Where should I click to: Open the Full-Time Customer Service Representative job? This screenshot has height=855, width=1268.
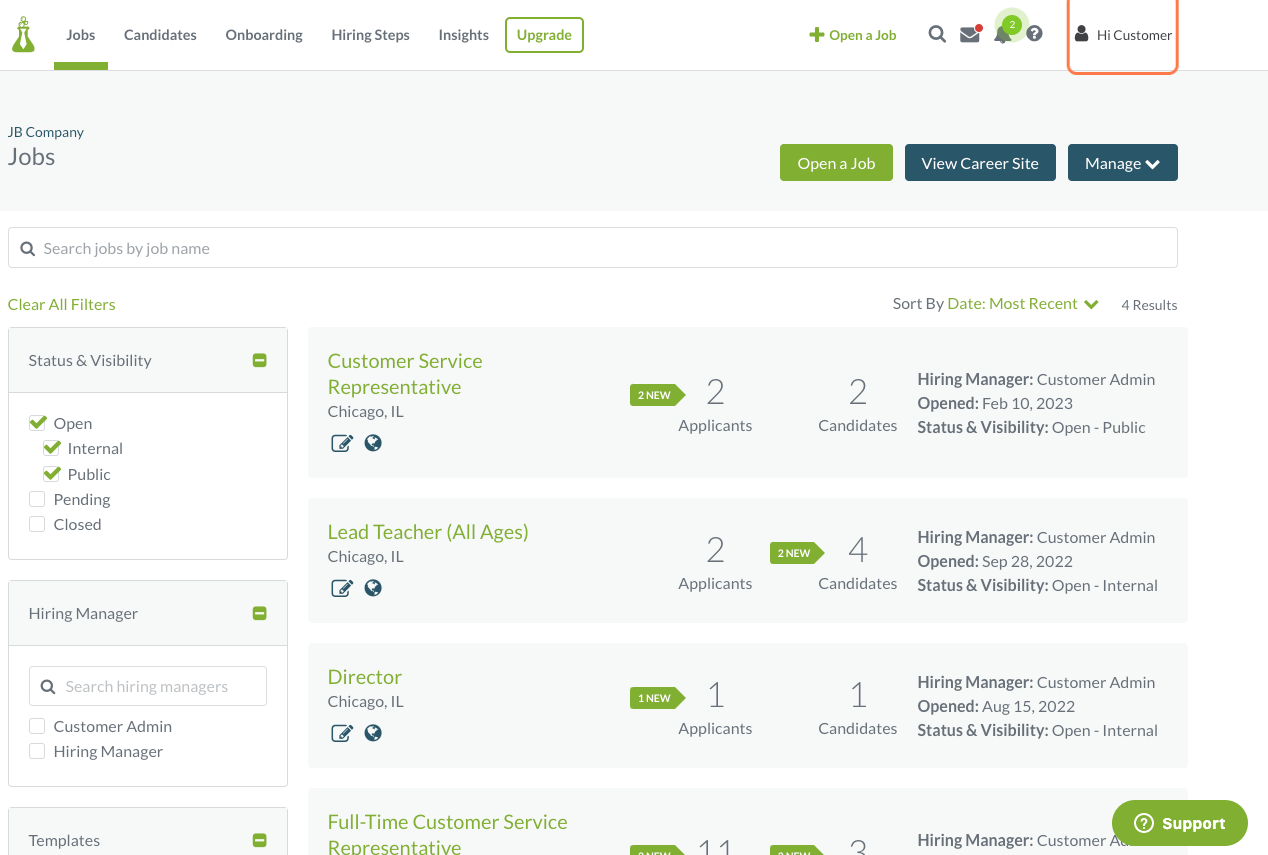(448, 834)
